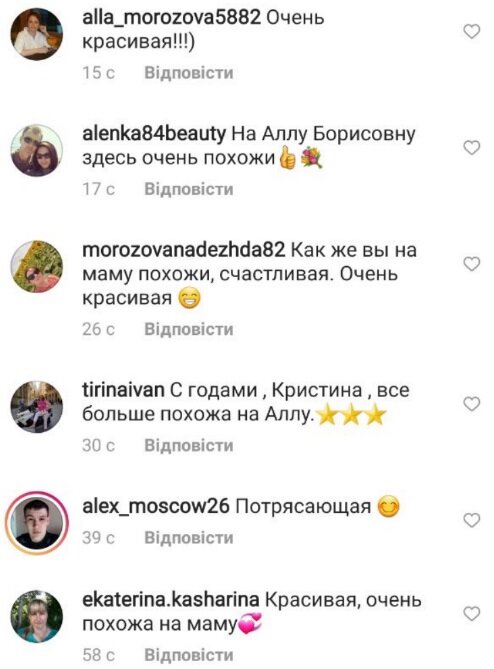Viewport: 494px width, 669px height.
Task: Like tirinaivan's comment about Кристина
Action: pos(472,404)
